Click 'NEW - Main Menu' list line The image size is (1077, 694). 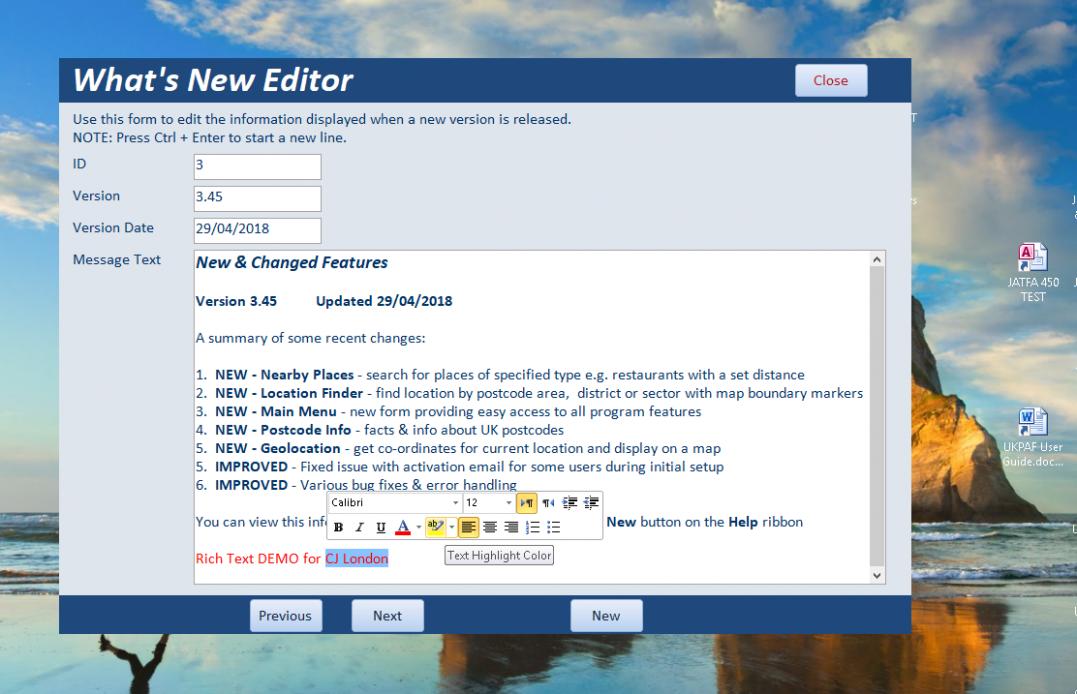pos(449,412)
